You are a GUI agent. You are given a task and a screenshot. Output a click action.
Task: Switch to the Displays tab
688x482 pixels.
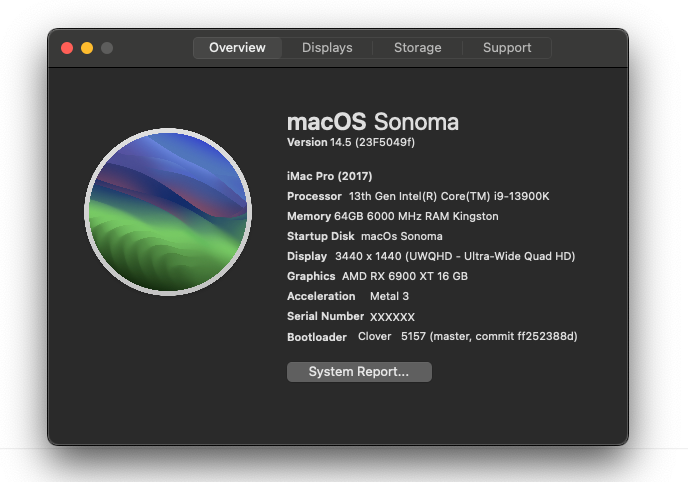tap(327, 47)
